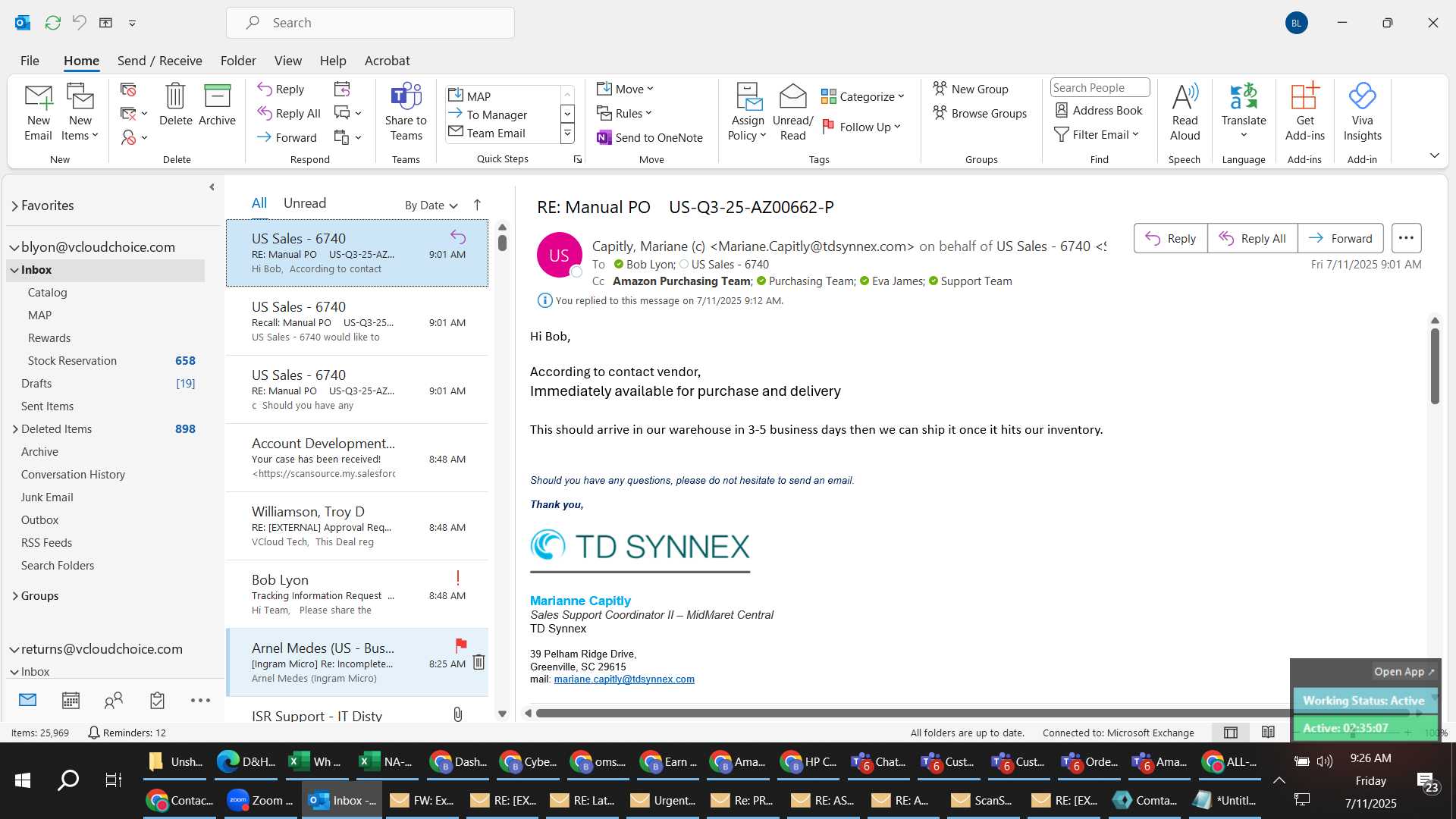Open Assign Policy icon
The image size is (1456, 819).
748,112
